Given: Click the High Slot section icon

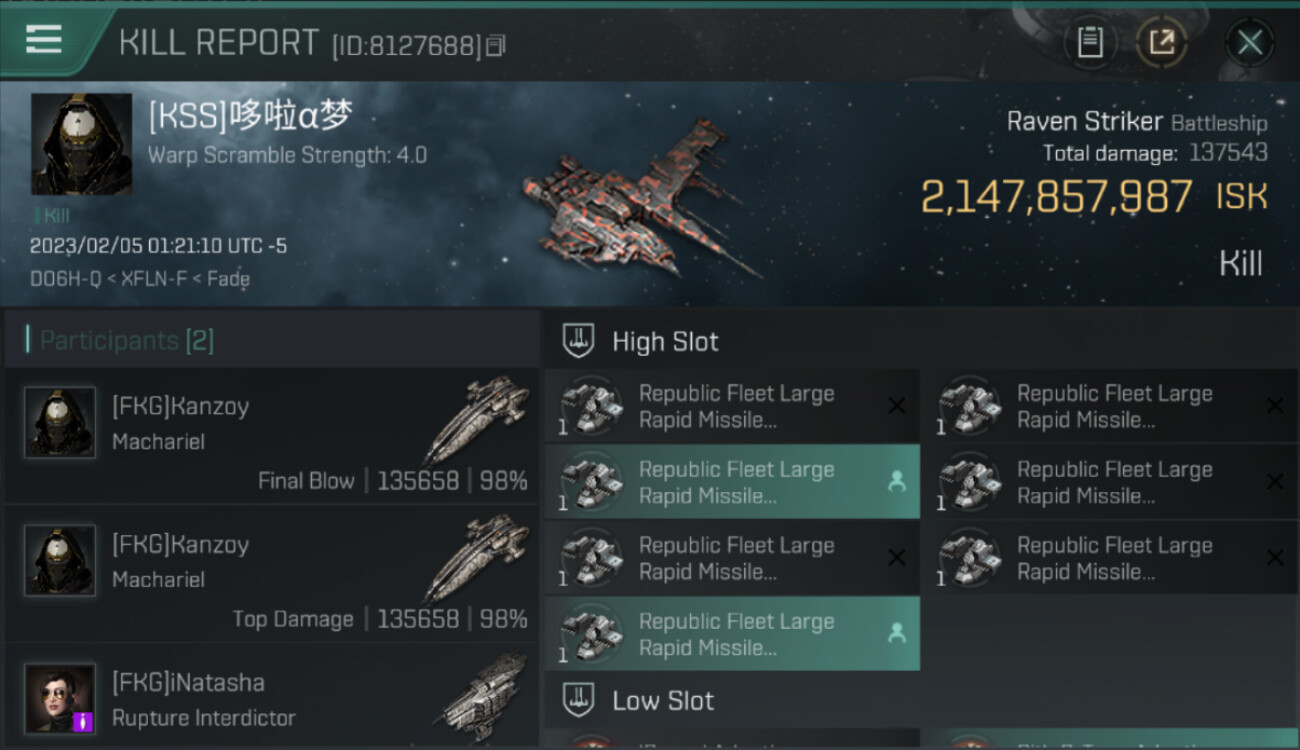Looking at the screenshot, I should point(578,341).
